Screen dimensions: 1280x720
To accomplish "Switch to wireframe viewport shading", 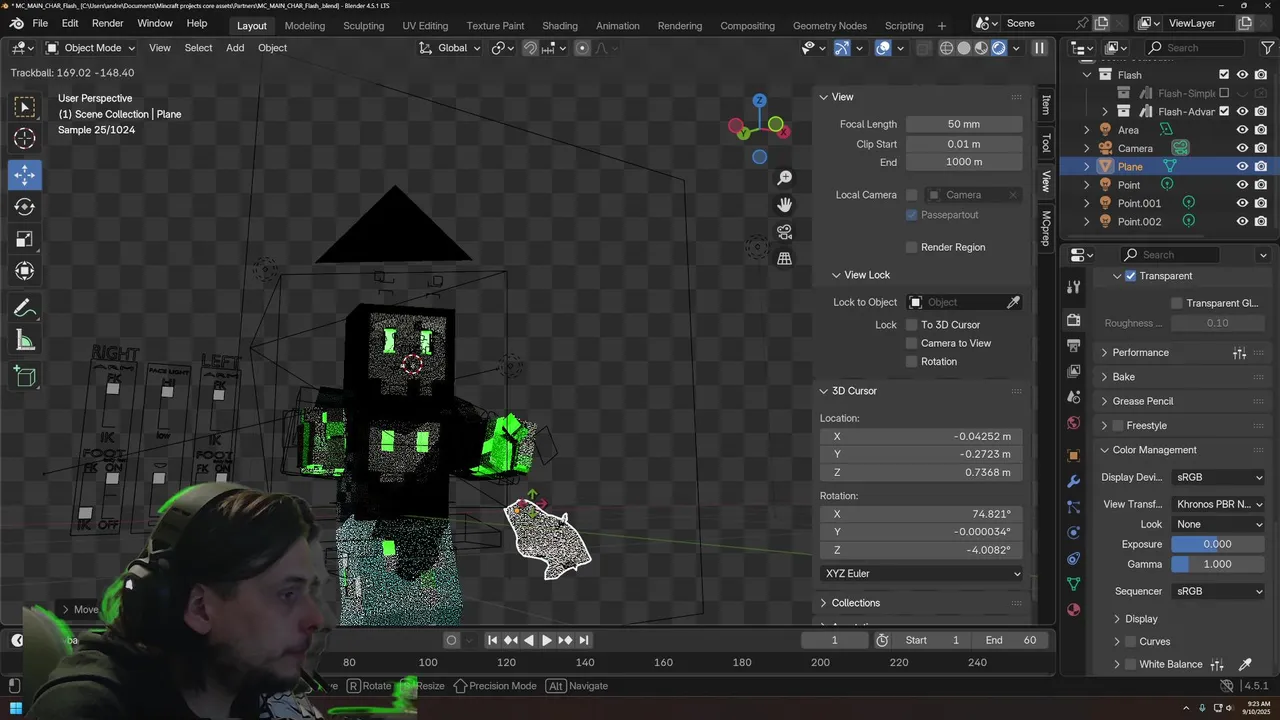I will tap(946, 48).
